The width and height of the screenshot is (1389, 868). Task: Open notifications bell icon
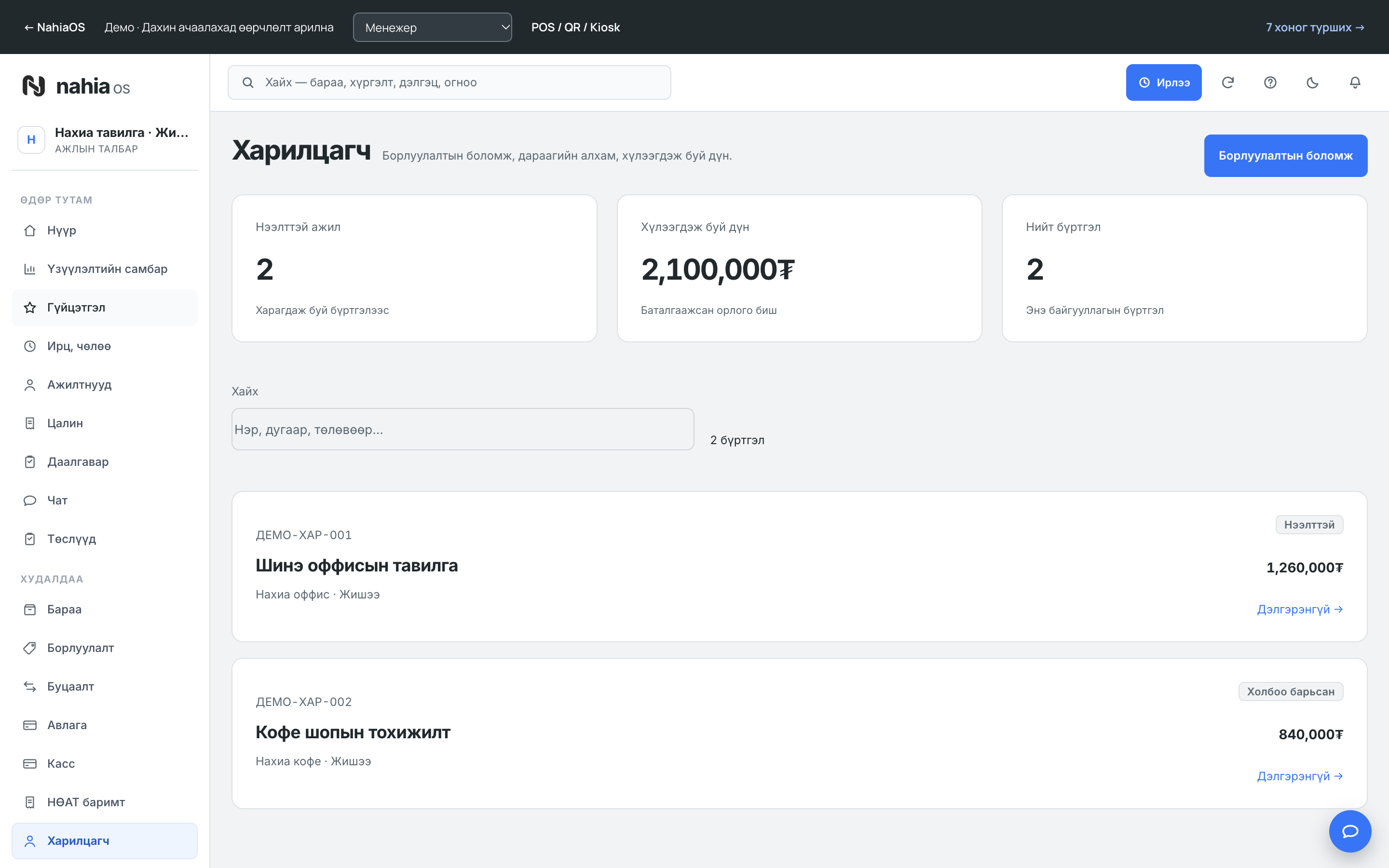[1355, 82]
